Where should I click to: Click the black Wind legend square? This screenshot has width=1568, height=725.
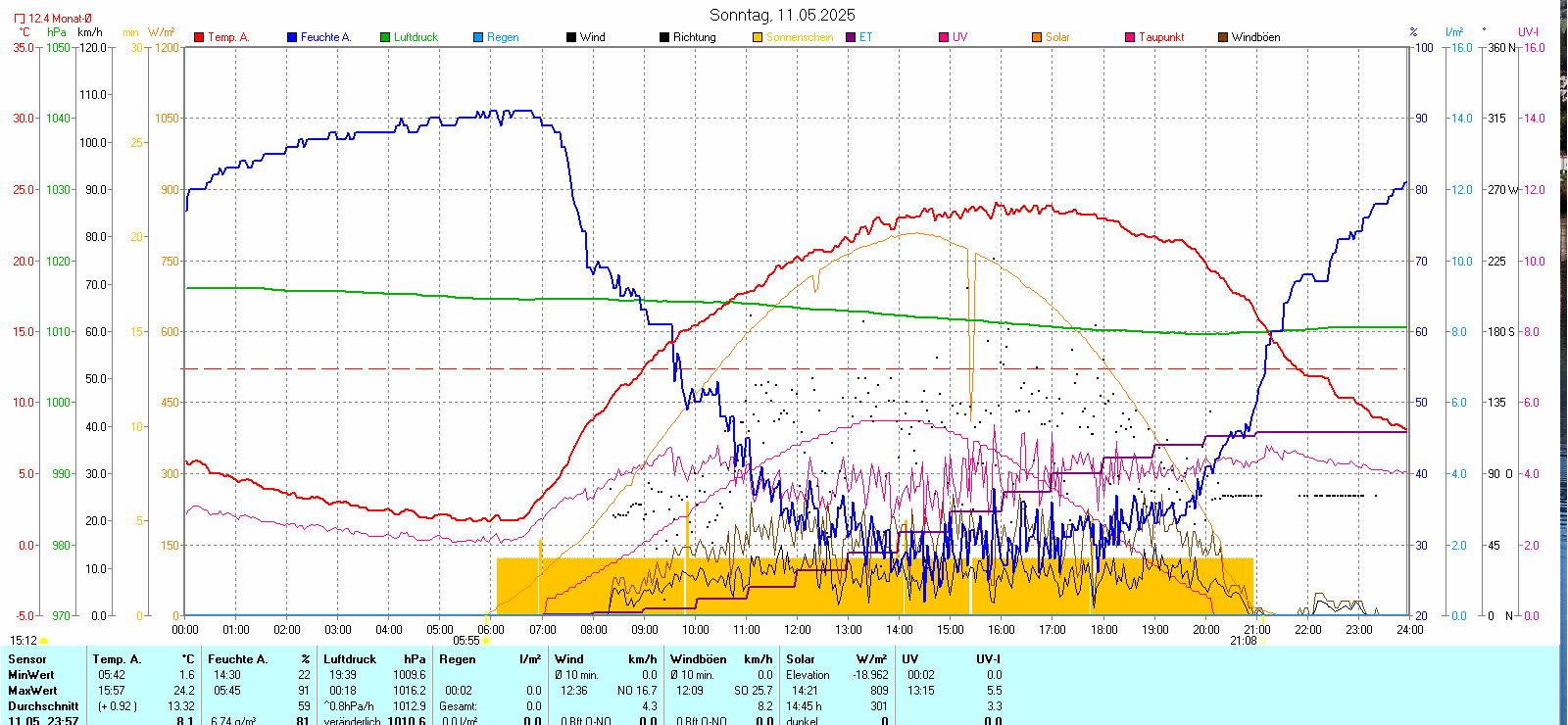tap(571, 37)
